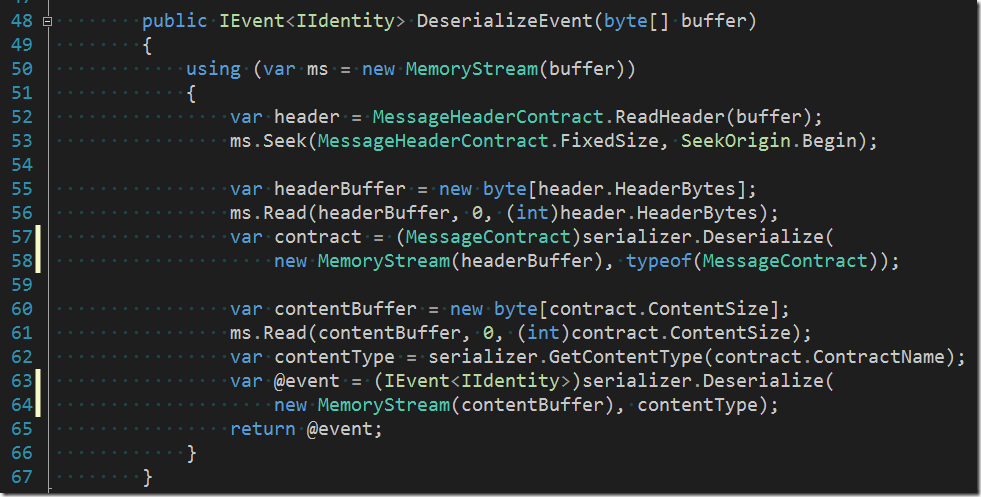Click @event variable declaration on line 63
Viewport: 981px width, 497px height.
click(307, 381)
